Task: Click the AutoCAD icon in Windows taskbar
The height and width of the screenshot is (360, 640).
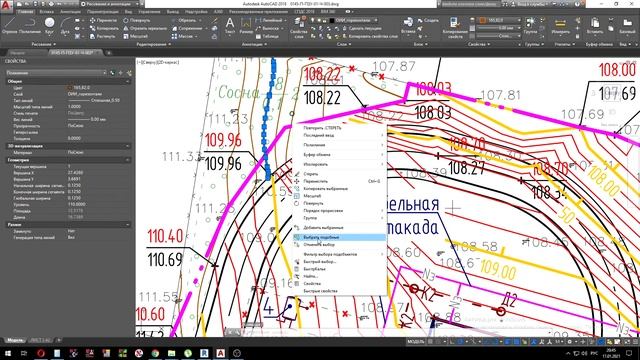Action: click(220, 353)
